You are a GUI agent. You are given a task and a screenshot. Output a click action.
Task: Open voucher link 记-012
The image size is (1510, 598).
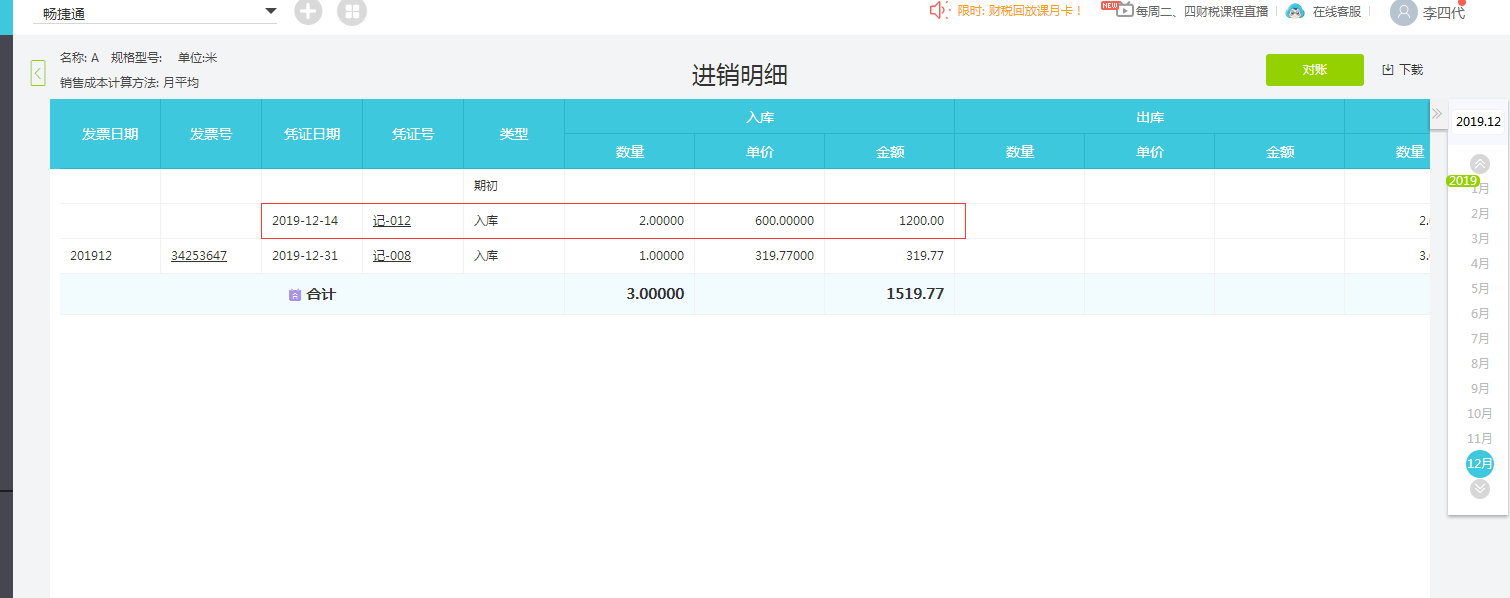pos(392,221)
